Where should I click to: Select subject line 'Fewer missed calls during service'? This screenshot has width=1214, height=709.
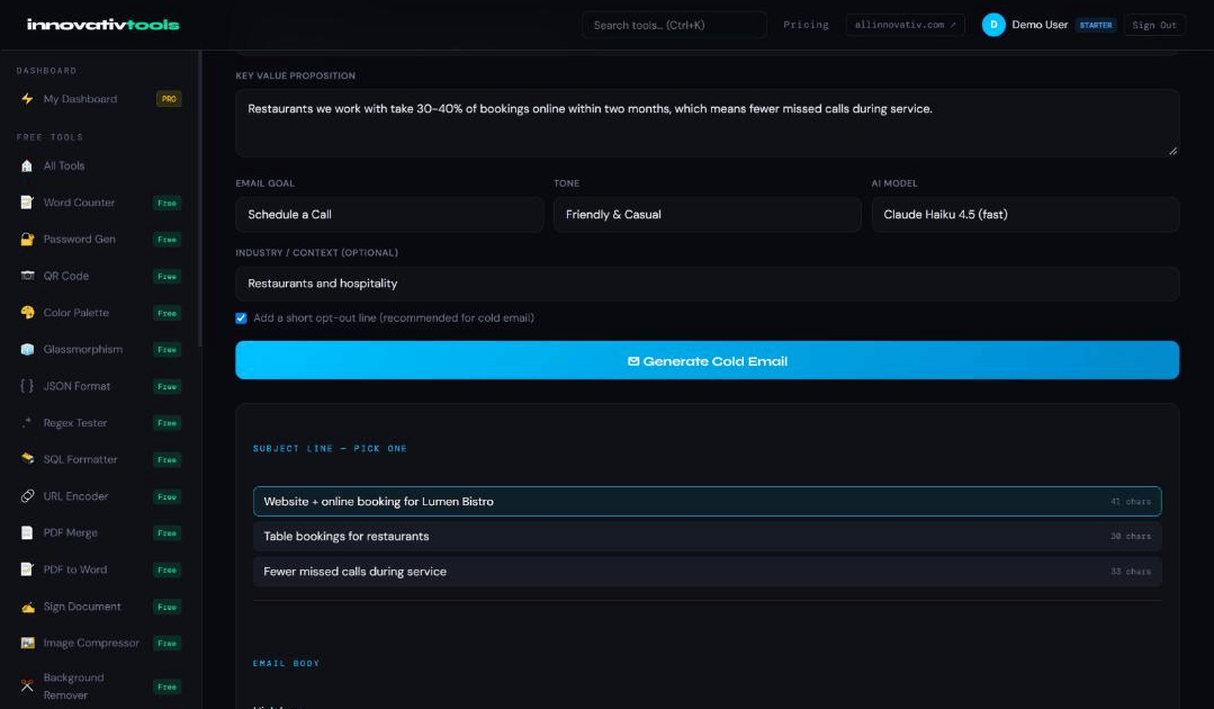point(707,571)
